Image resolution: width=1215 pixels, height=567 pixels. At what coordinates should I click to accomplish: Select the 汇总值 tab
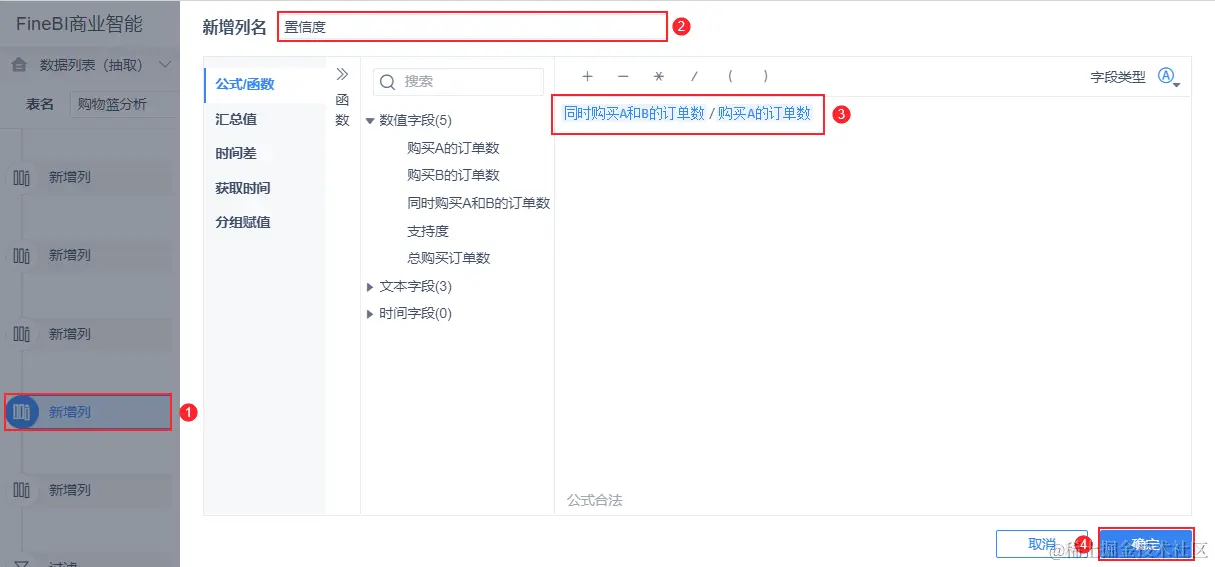point(265,119)
